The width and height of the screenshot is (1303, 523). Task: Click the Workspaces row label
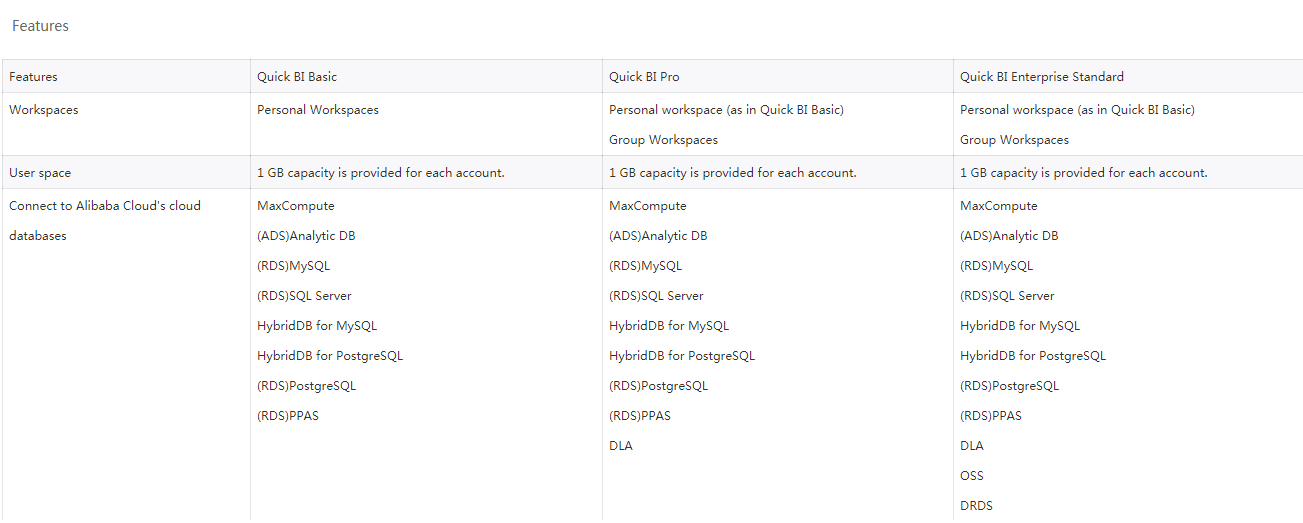(44, 110)
